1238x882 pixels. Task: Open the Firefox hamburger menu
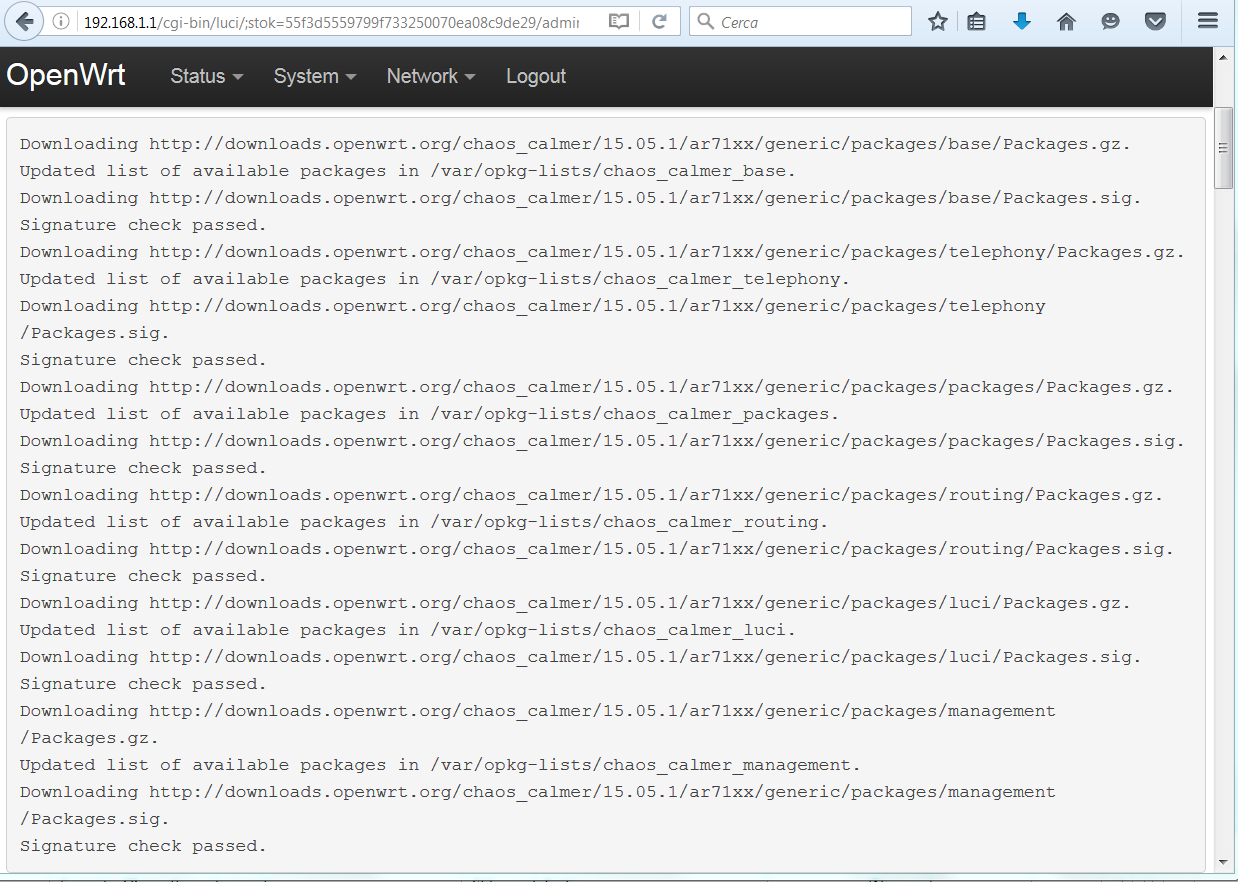click(x=1207, y=21)
